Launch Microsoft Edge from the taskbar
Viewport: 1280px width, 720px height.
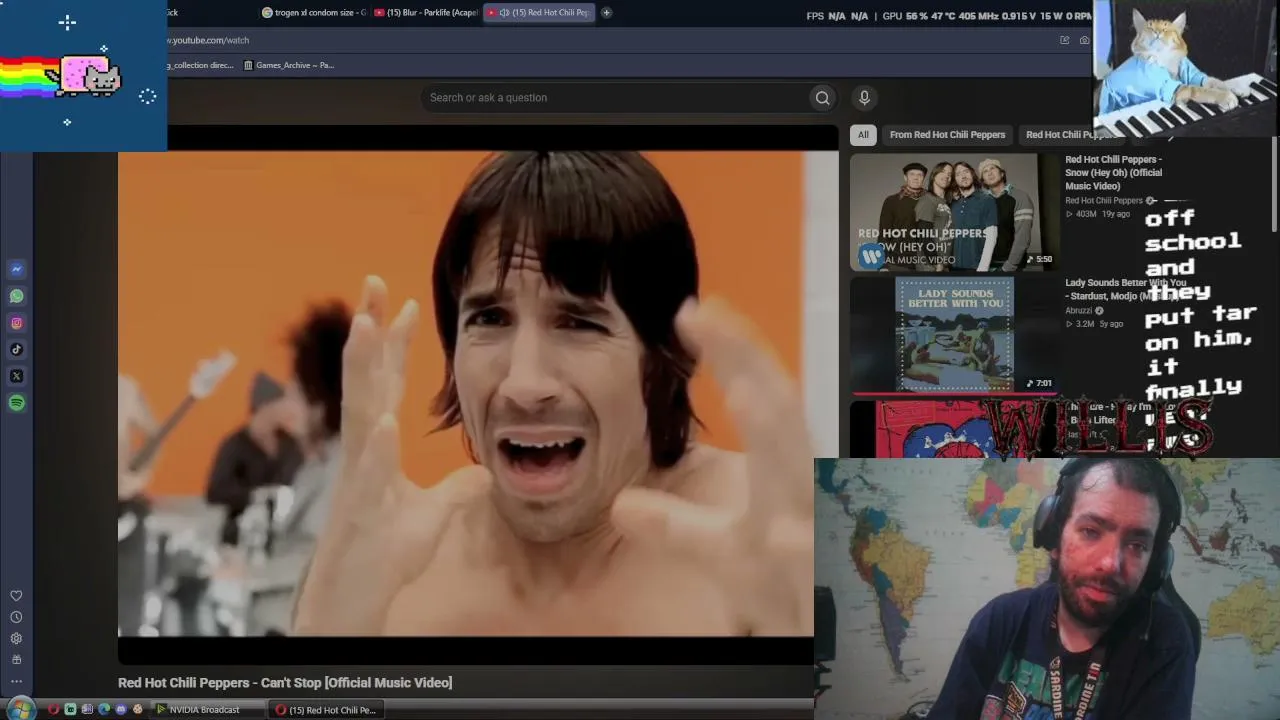coord(104,710)
